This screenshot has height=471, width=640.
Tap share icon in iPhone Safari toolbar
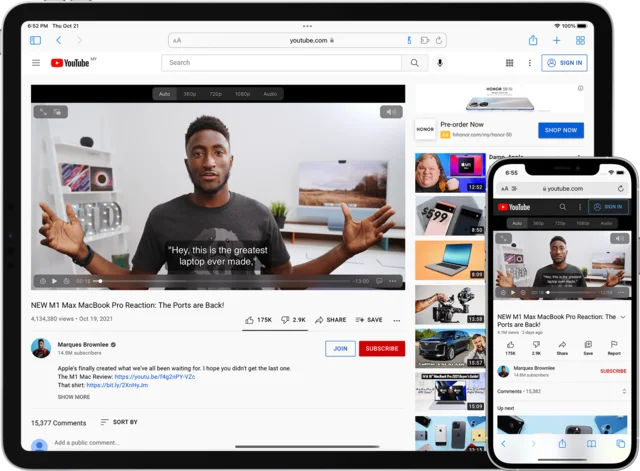tap(562, 443)
